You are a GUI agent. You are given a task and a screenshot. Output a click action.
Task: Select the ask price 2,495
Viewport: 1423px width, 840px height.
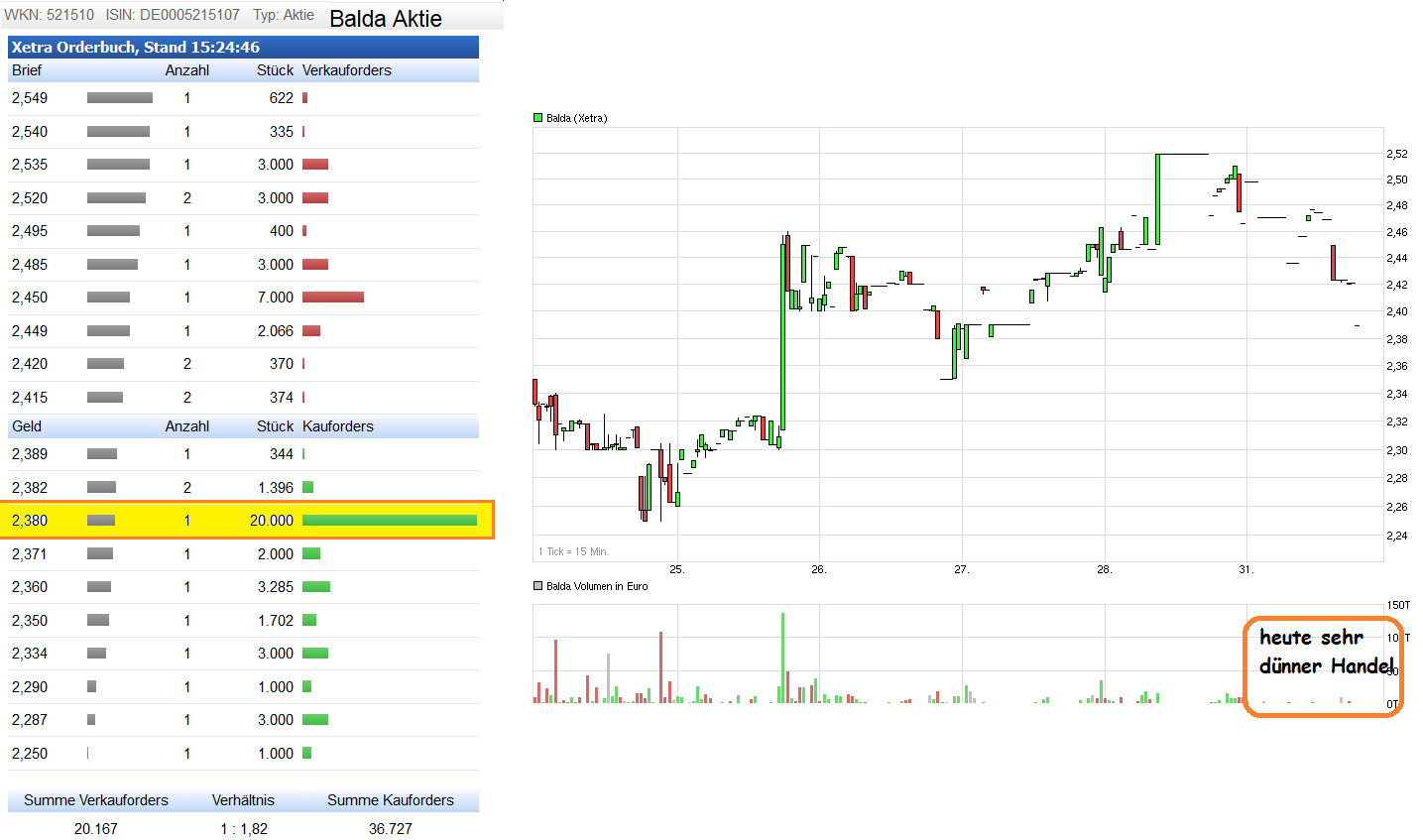(x=30, y=231)
